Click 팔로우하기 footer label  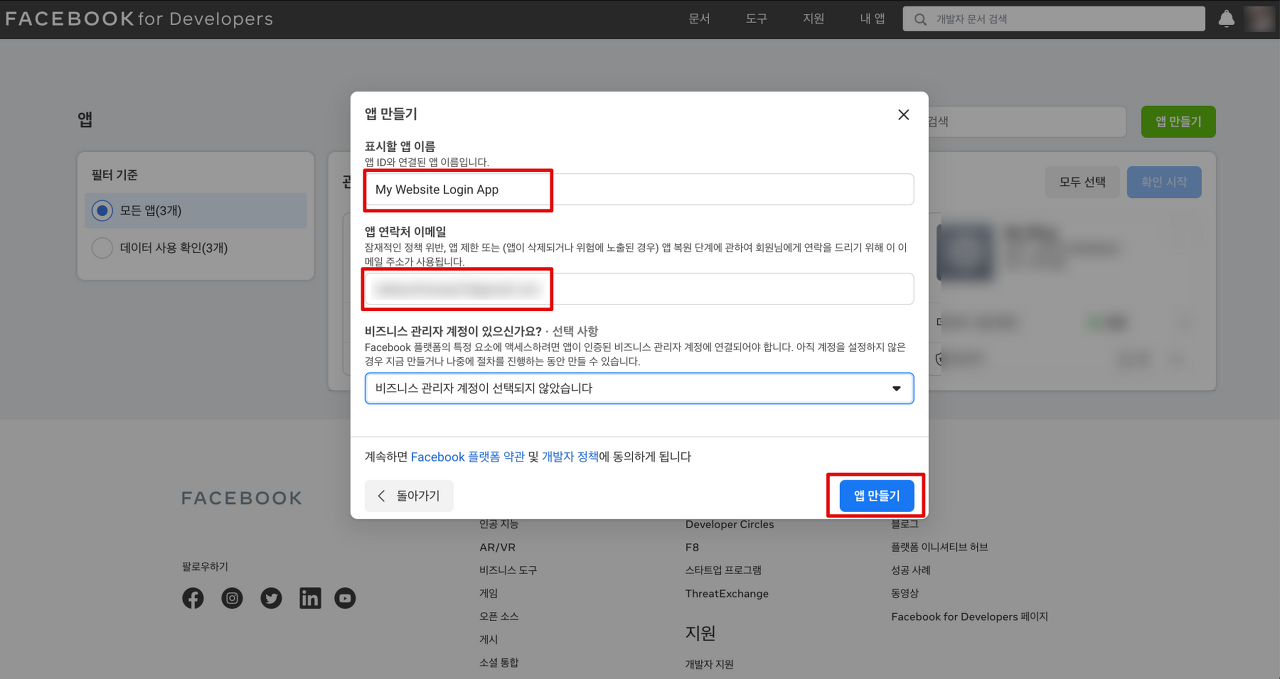(205, 566)
